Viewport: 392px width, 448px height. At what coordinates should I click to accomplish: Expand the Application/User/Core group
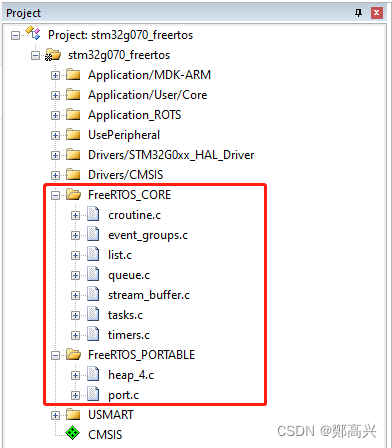55,95
